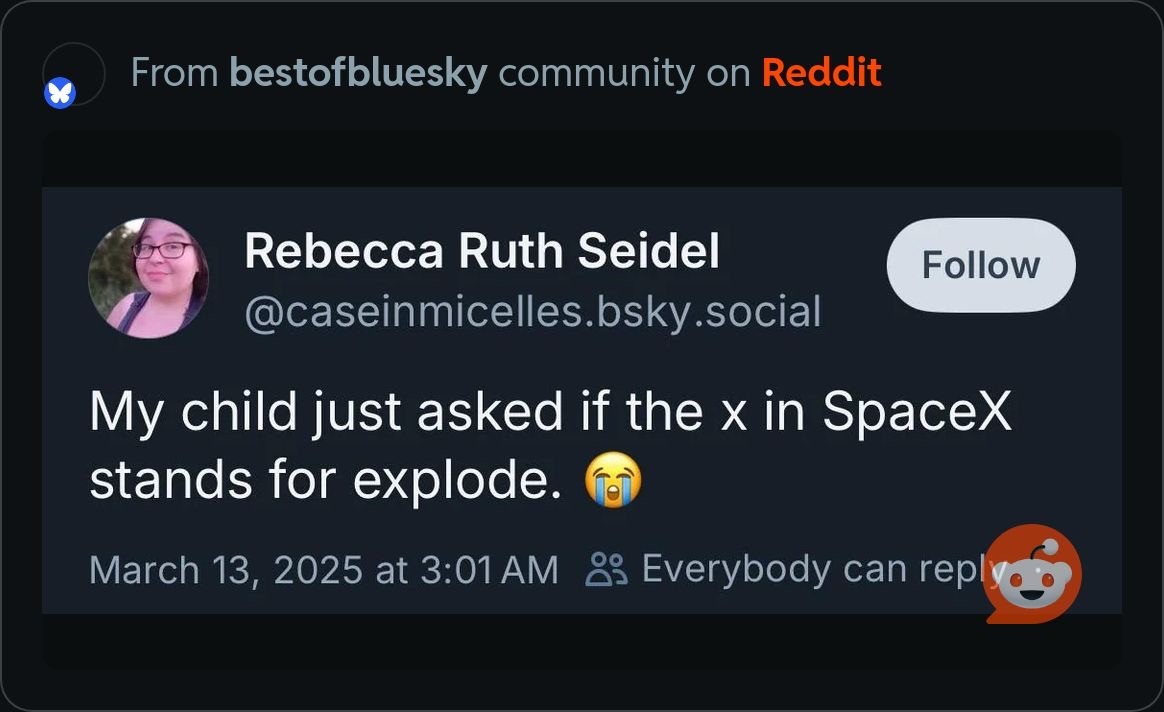Click the Bluesky butterfly badge icon

pyautogui.click(x=60, y=95)
